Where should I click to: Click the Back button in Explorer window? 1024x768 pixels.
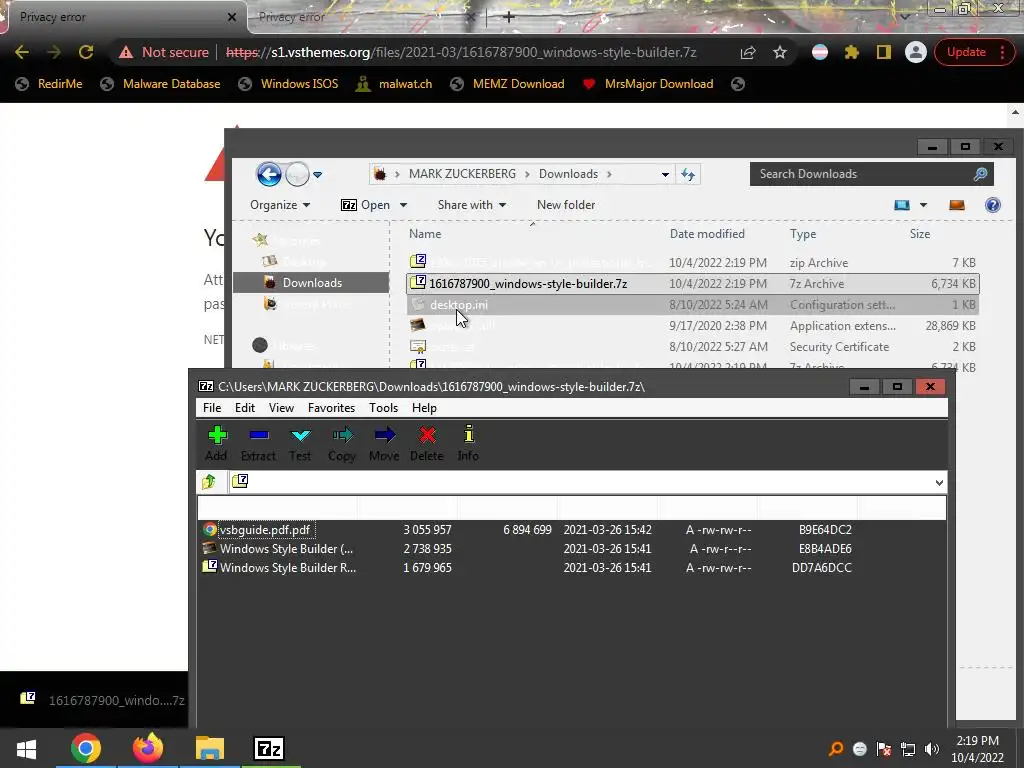tap(269, 174)
